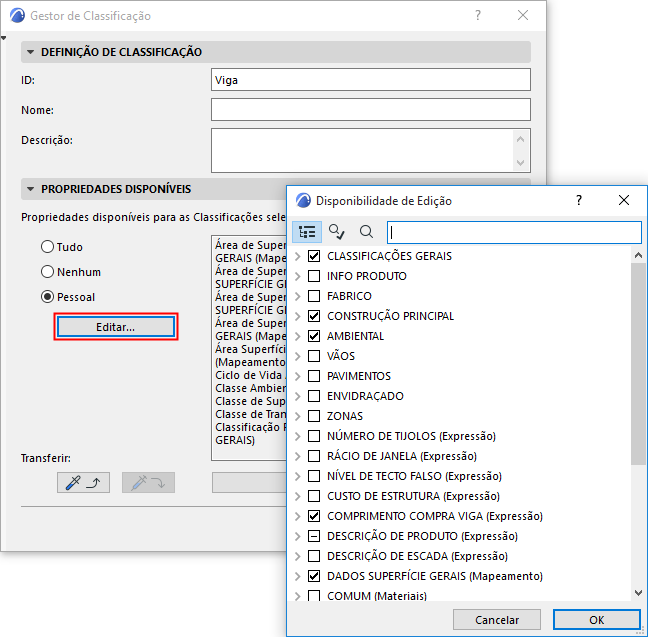Pick up properties with the eyedropper button
This screenshot has width=648, height=637.
(83, 482)
